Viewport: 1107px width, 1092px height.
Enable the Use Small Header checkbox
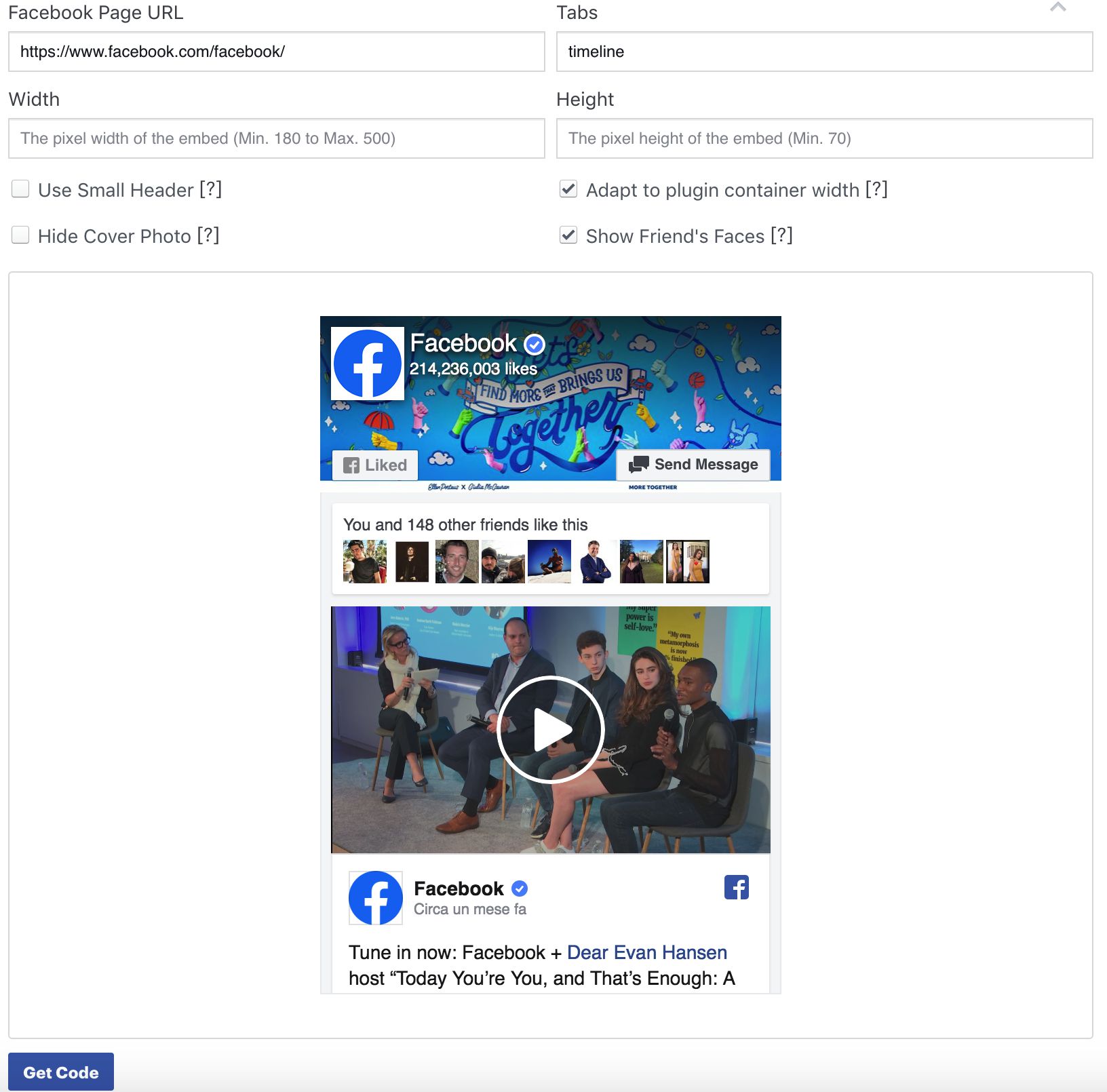tap(20, 189)
